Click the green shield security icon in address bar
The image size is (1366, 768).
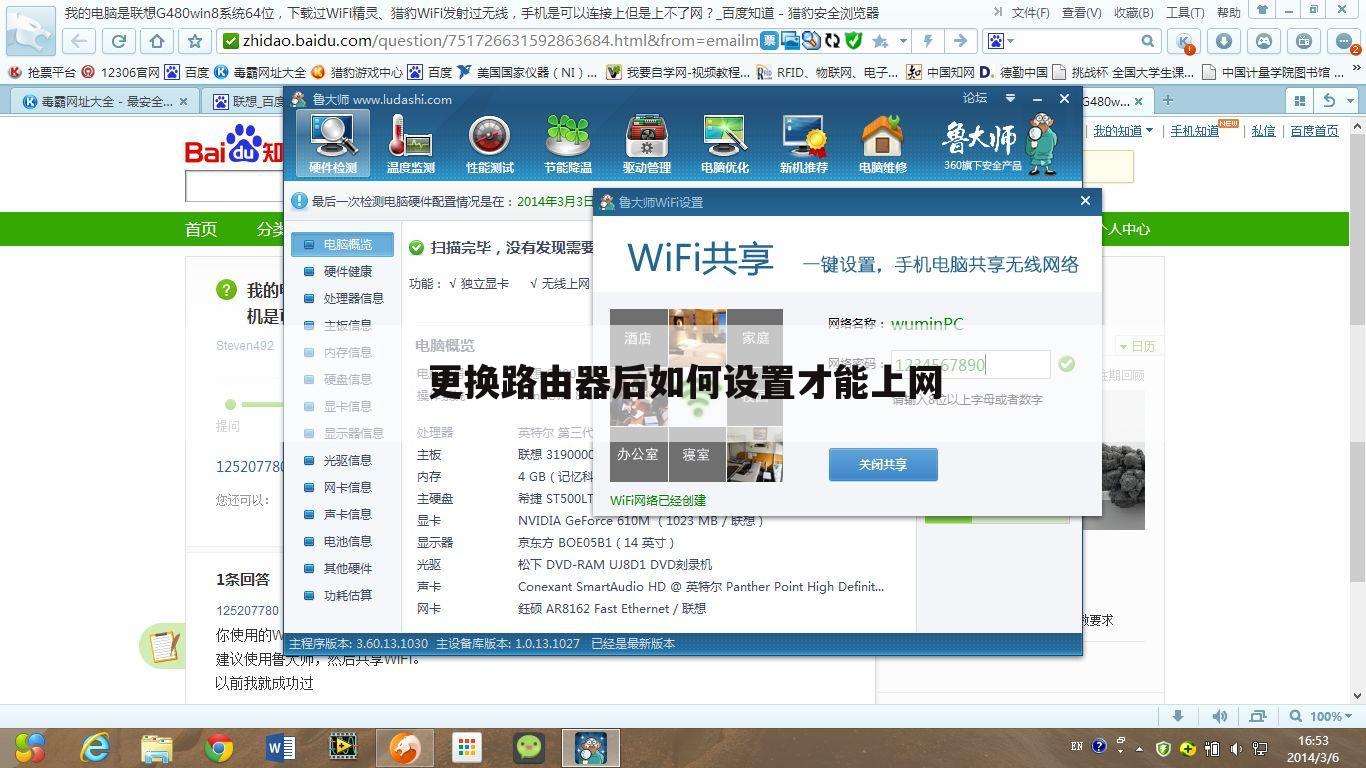853,41
